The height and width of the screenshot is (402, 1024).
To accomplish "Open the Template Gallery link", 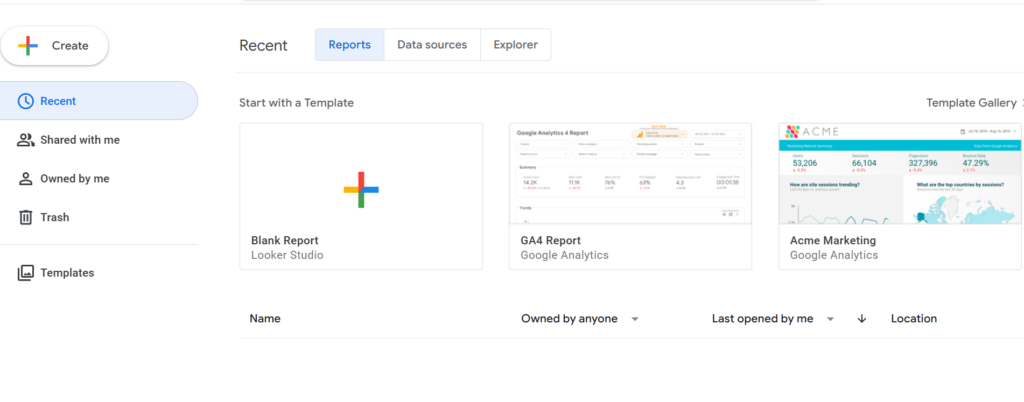I will pyautogui.click(x=971, y=103).
